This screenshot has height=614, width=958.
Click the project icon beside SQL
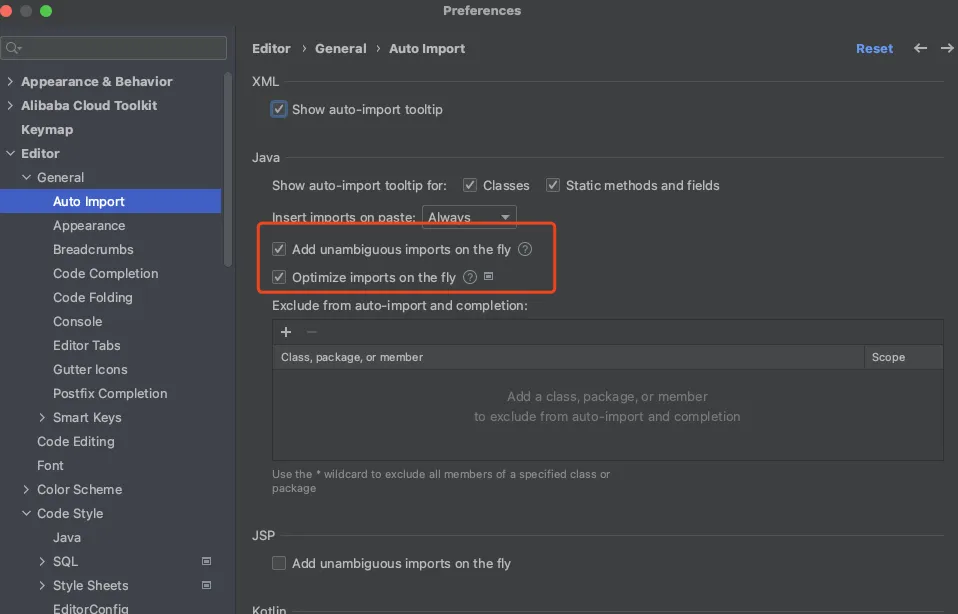click(x=207, y=562)
